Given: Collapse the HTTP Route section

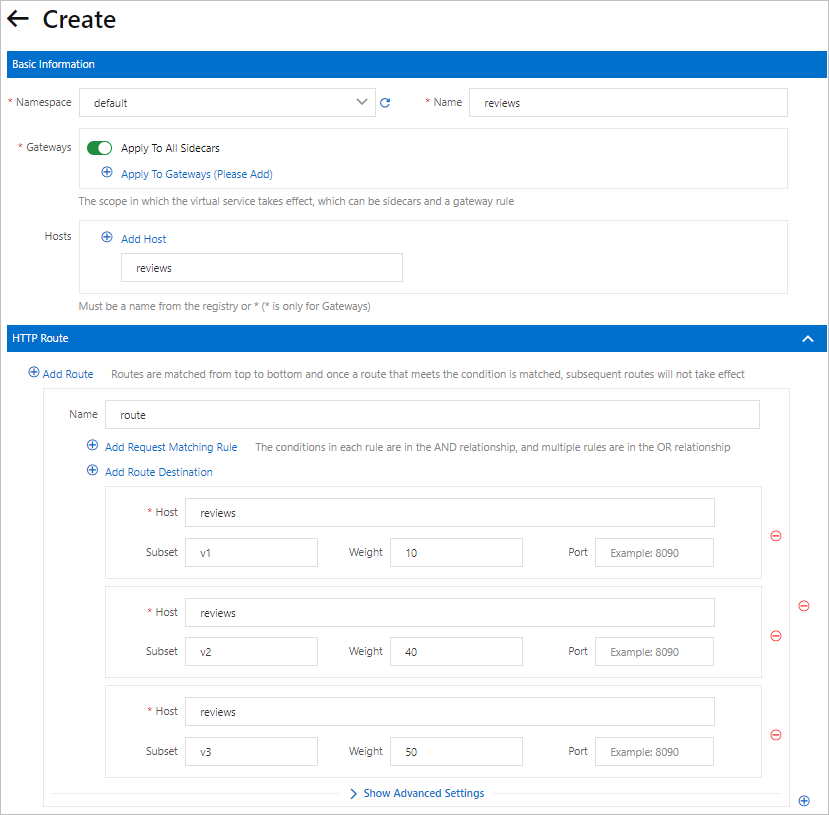Looking at the screenshot, I should [x=807, y=339].
